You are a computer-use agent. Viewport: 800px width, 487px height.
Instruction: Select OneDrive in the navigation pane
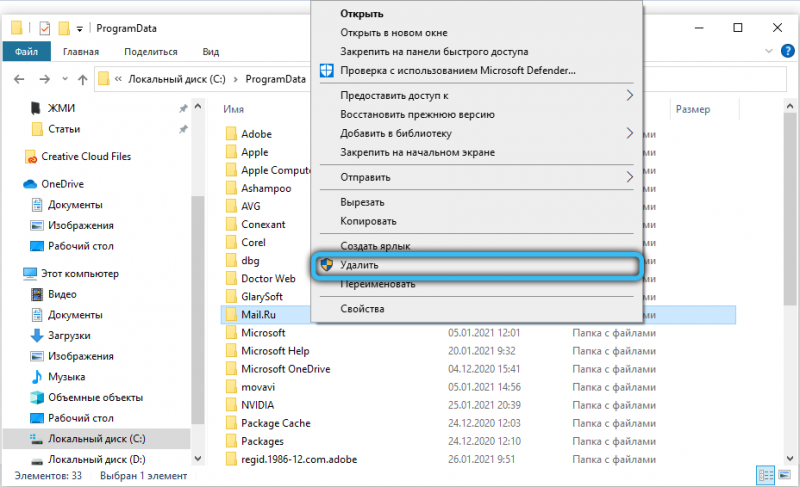62,184
